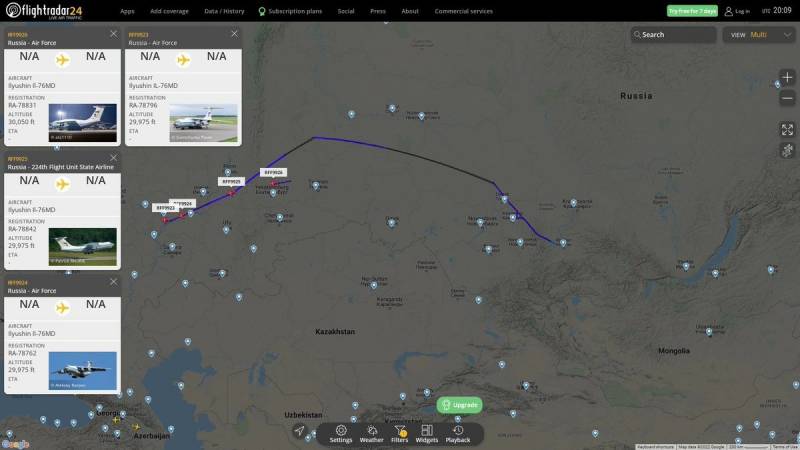
Task: Open Subscription plans menu
Action: (x=290, y=11)
